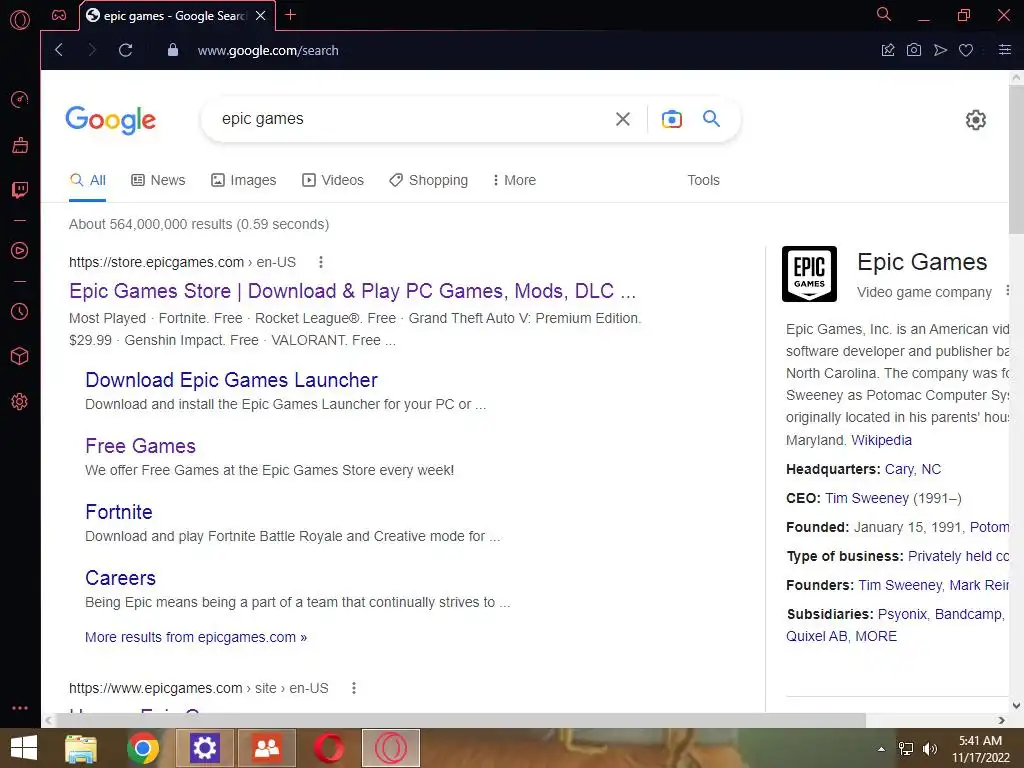The width and height of the screenshot is (1024, 768).
Task: Open Epic Games Store main result
Action: (353, 291)
